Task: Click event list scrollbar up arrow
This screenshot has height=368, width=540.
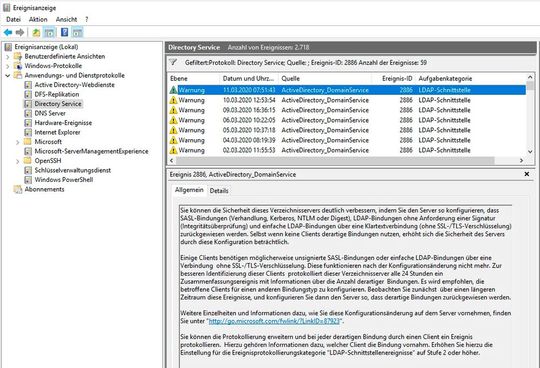Action: pos(530,77)
